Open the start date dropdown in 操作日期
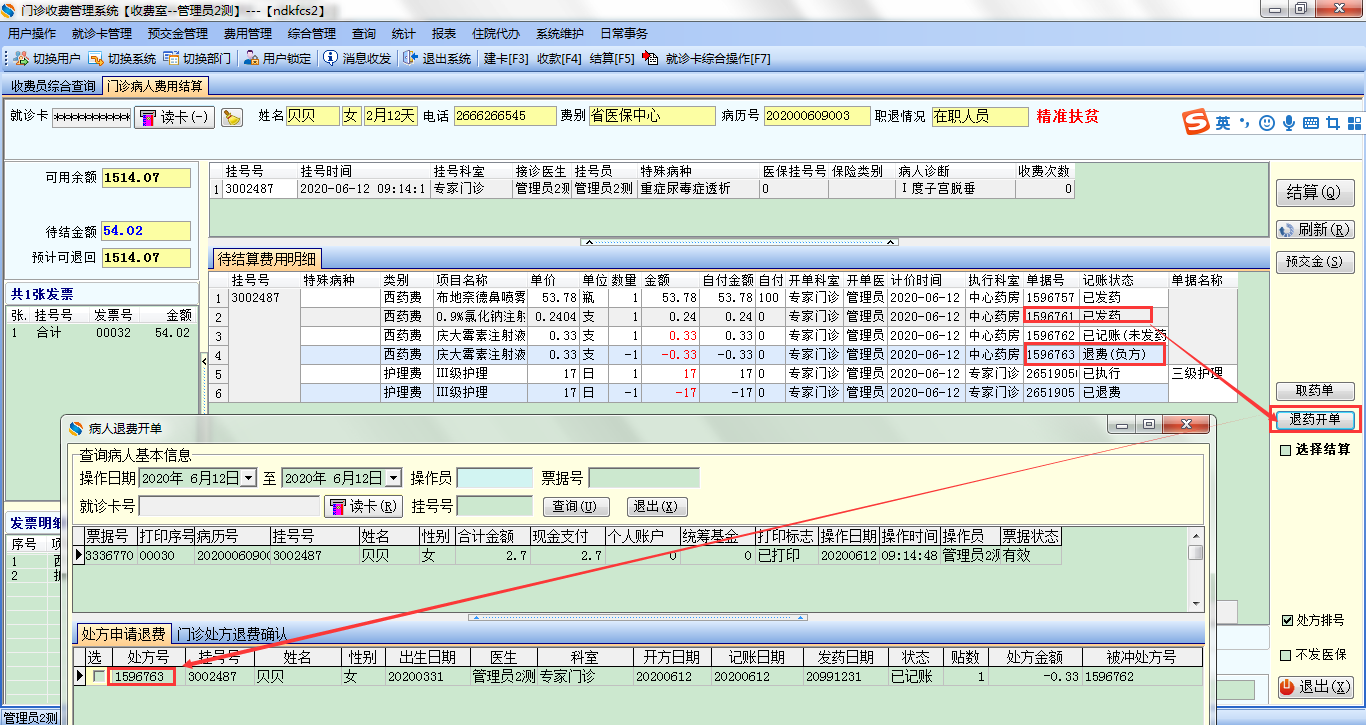This screenshot has height=725, width=1366. pos(248,478)
